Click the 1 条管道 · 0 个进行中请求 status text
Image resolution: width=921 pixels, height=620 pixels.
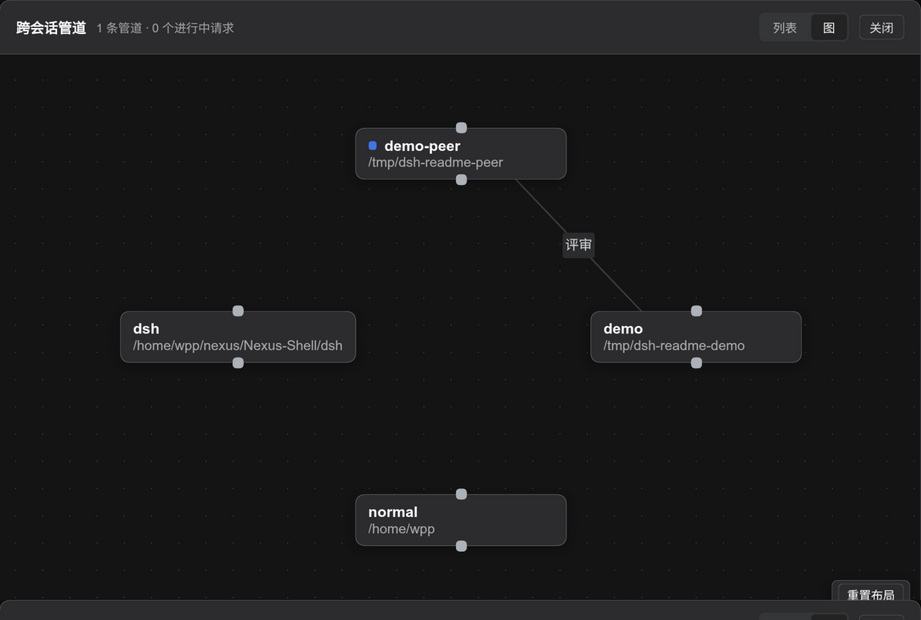(165, 28)
